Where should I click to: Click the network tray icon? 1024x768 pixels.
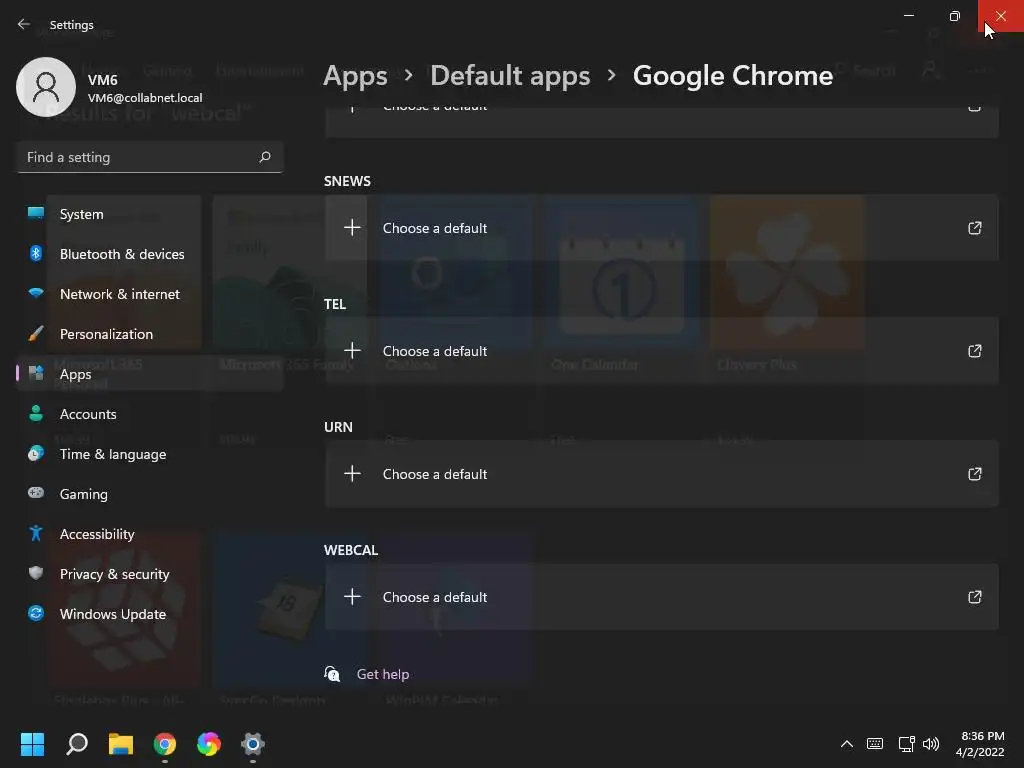(906, 744)
